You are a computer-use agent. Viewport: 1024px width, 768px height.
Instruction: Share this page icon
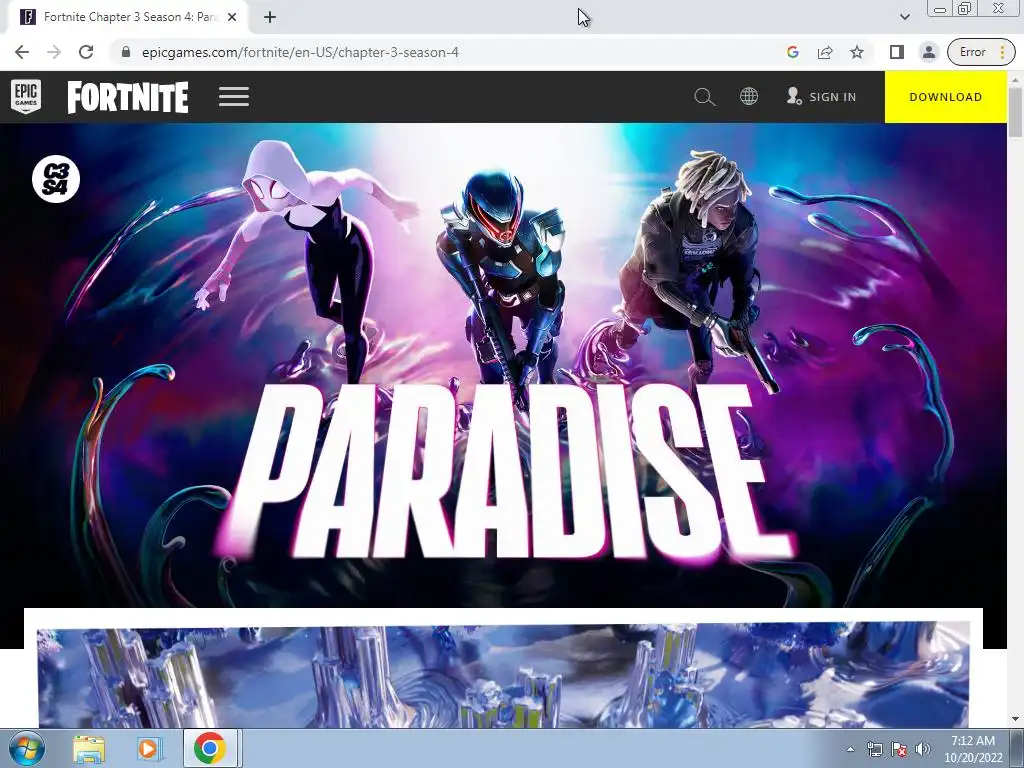pos(825,52)
